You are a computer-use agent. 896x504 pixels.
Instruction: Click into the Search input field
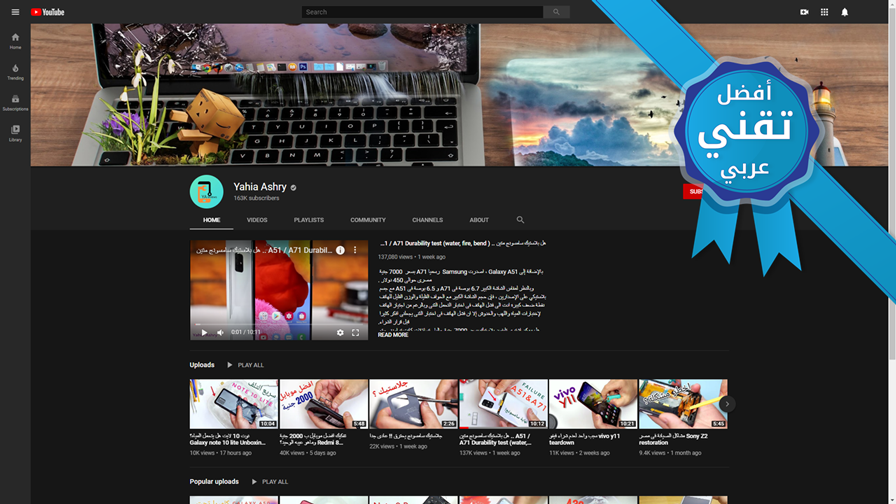[422, 12]
